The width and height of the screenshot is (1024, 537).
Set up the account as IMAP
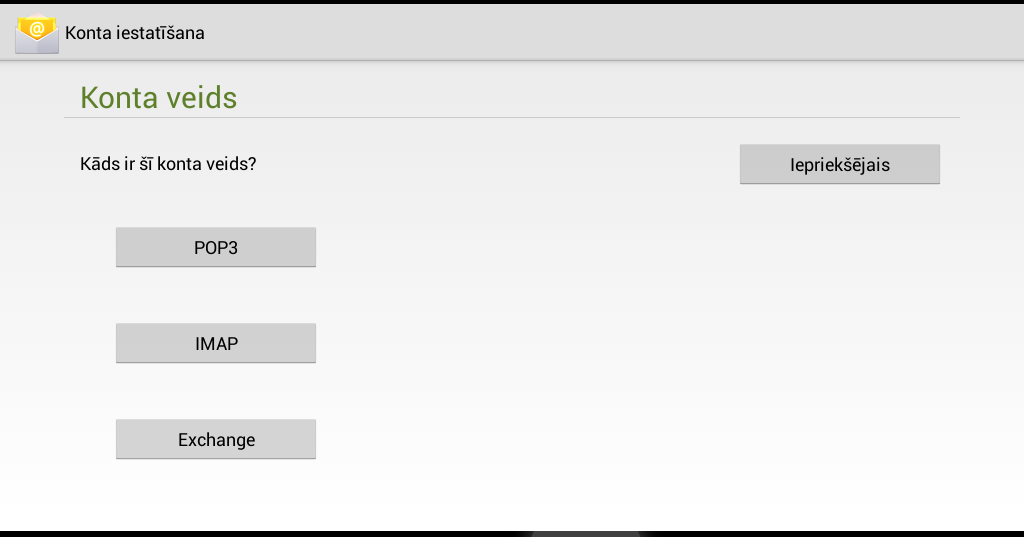tap(216, 344)
